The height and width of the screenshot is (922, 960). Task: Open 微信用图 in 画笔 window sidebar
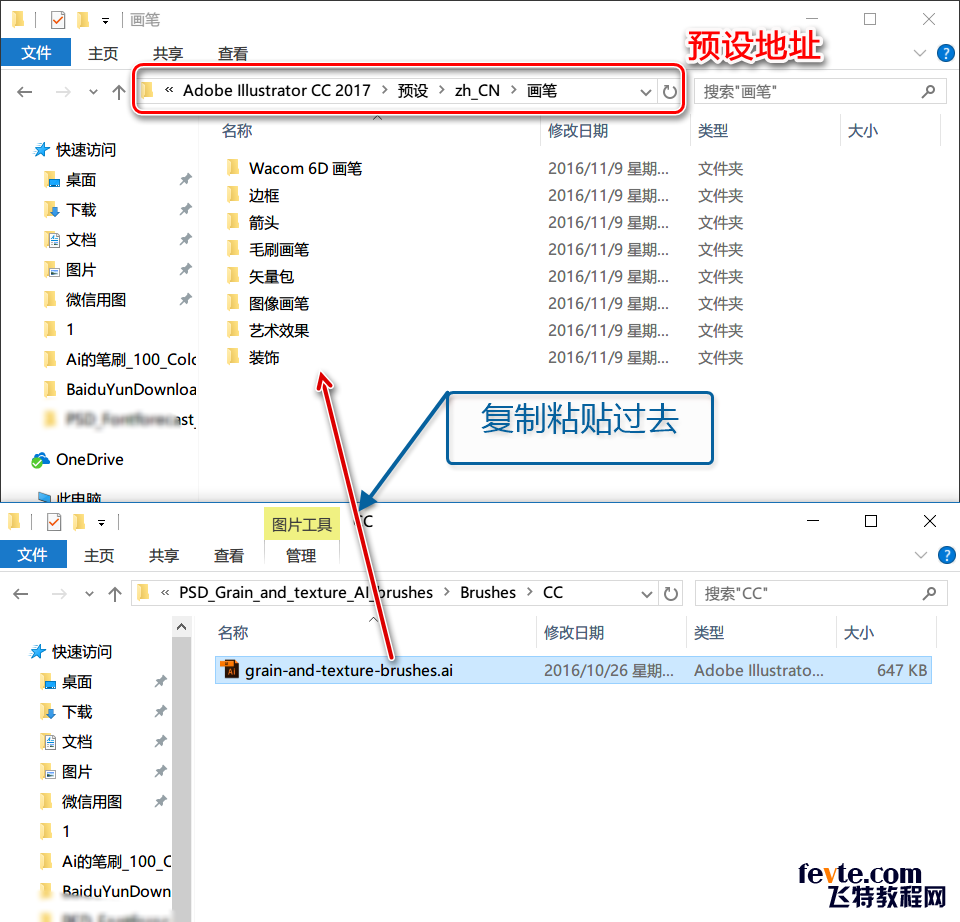(x=96, y=300)
